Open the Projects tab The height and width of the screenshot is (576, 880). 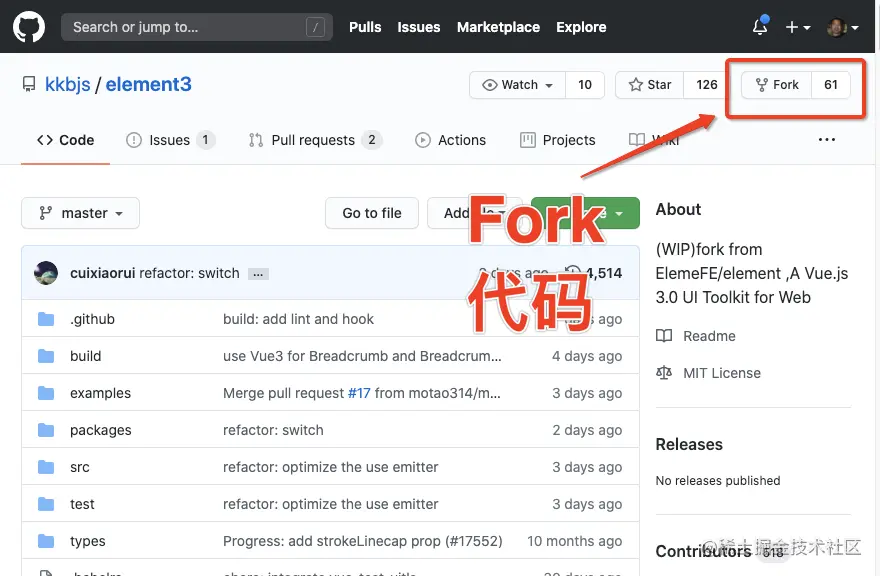tap(558, 140)
